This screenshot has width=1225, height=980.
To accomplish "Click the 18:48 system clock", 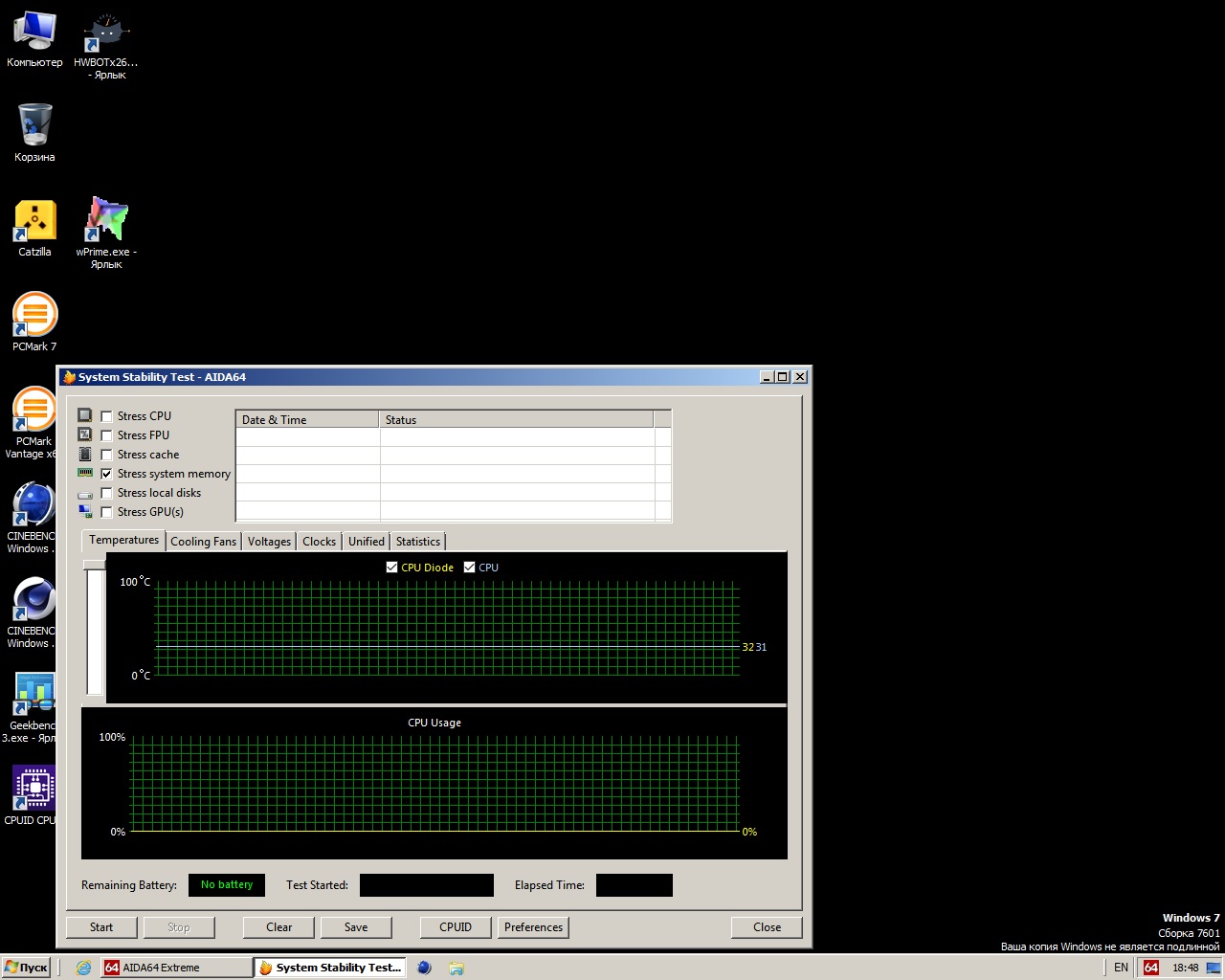I will (1185, 968).
